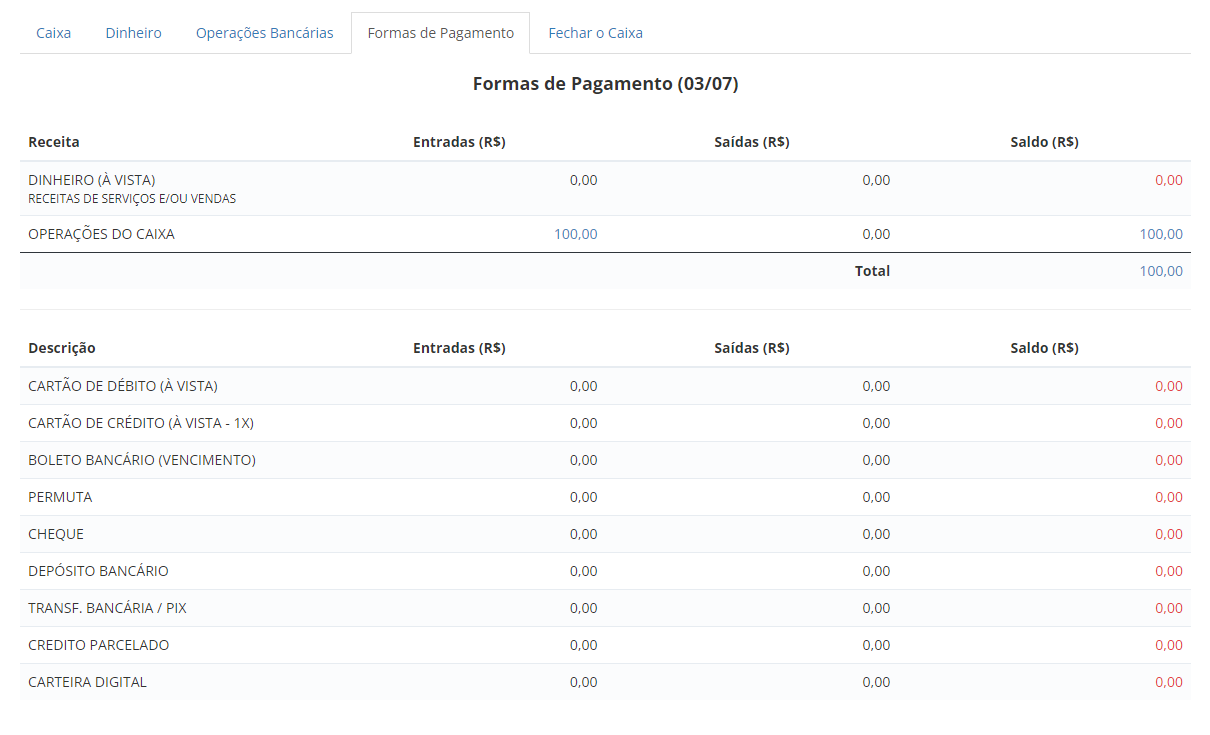Switch to the Caixa tab
The height and width of the screenshot is (735, 1210).
pos(54,33)
